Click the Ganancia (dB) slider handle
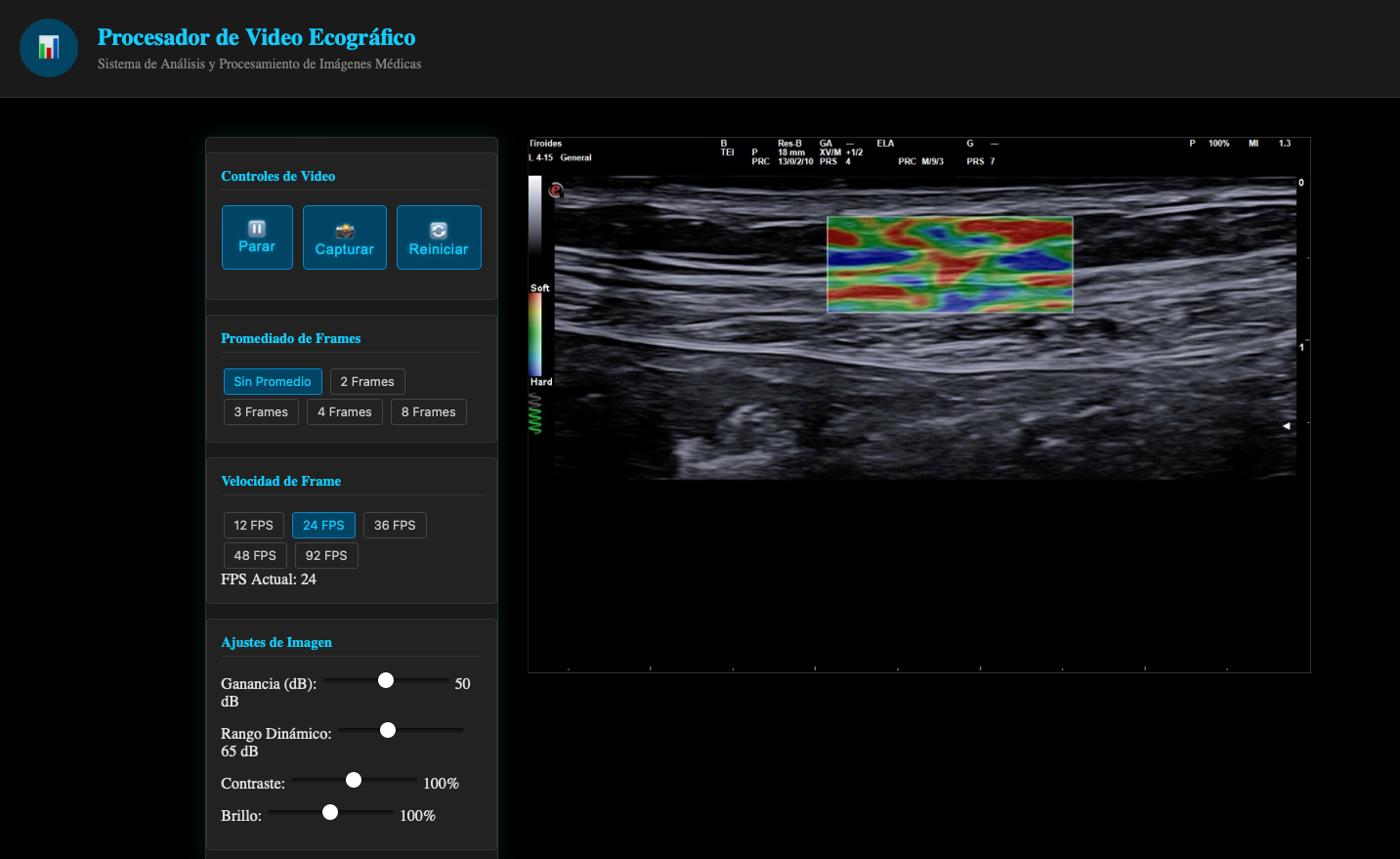The image size is (1400, 859). (x=386, y=680)
